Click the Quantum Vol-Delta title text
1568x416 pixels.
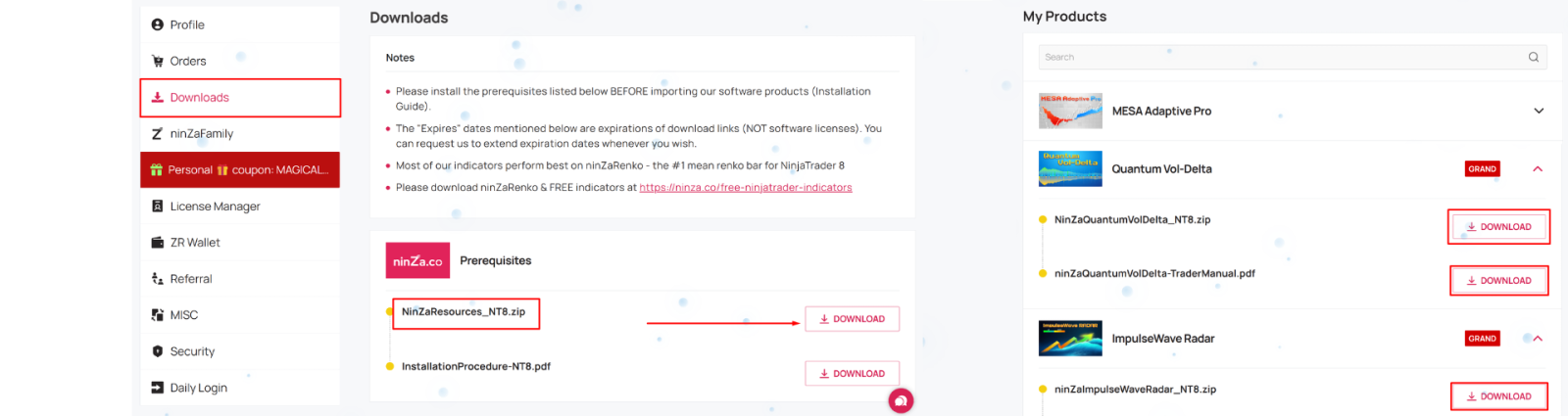1161,168
